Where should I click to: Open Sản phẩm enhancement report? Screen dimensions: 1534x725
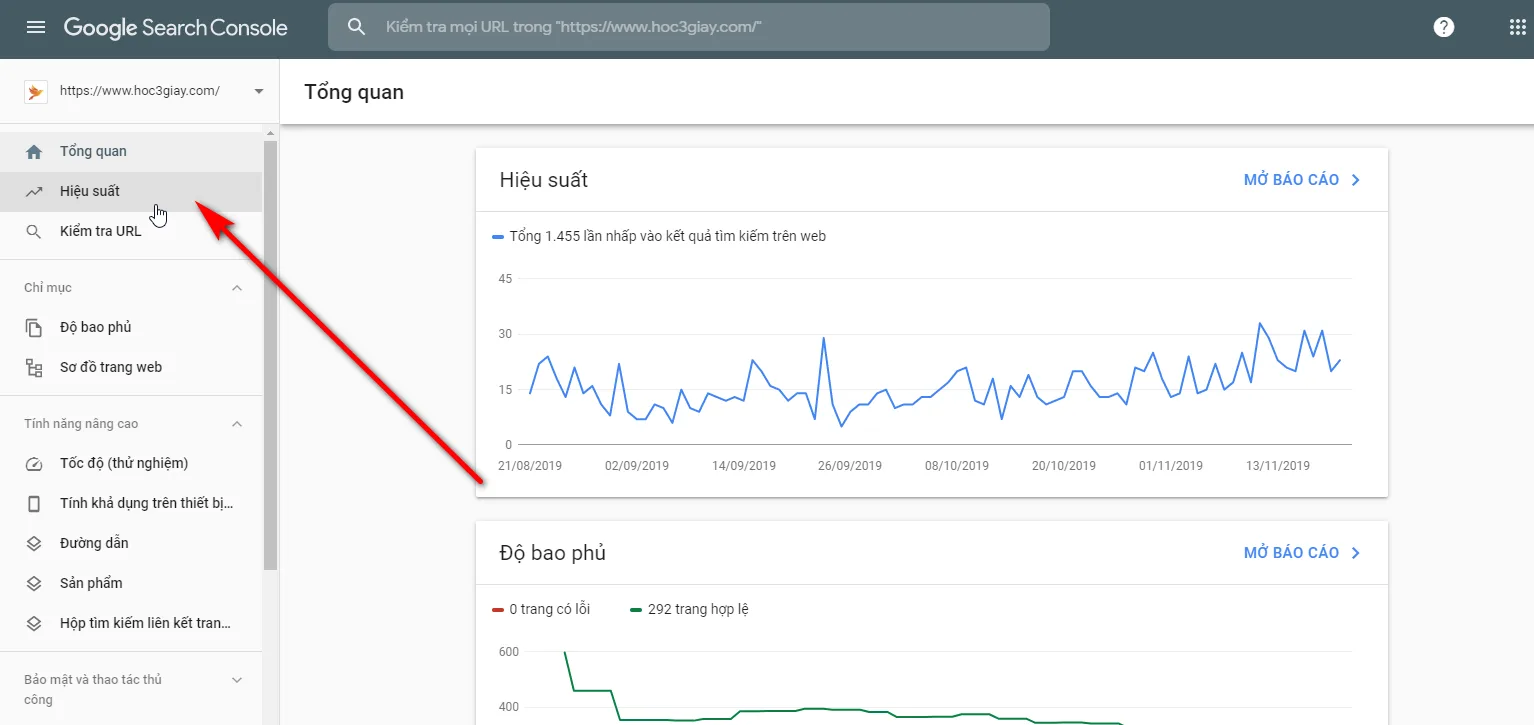[x=131, y=584]
